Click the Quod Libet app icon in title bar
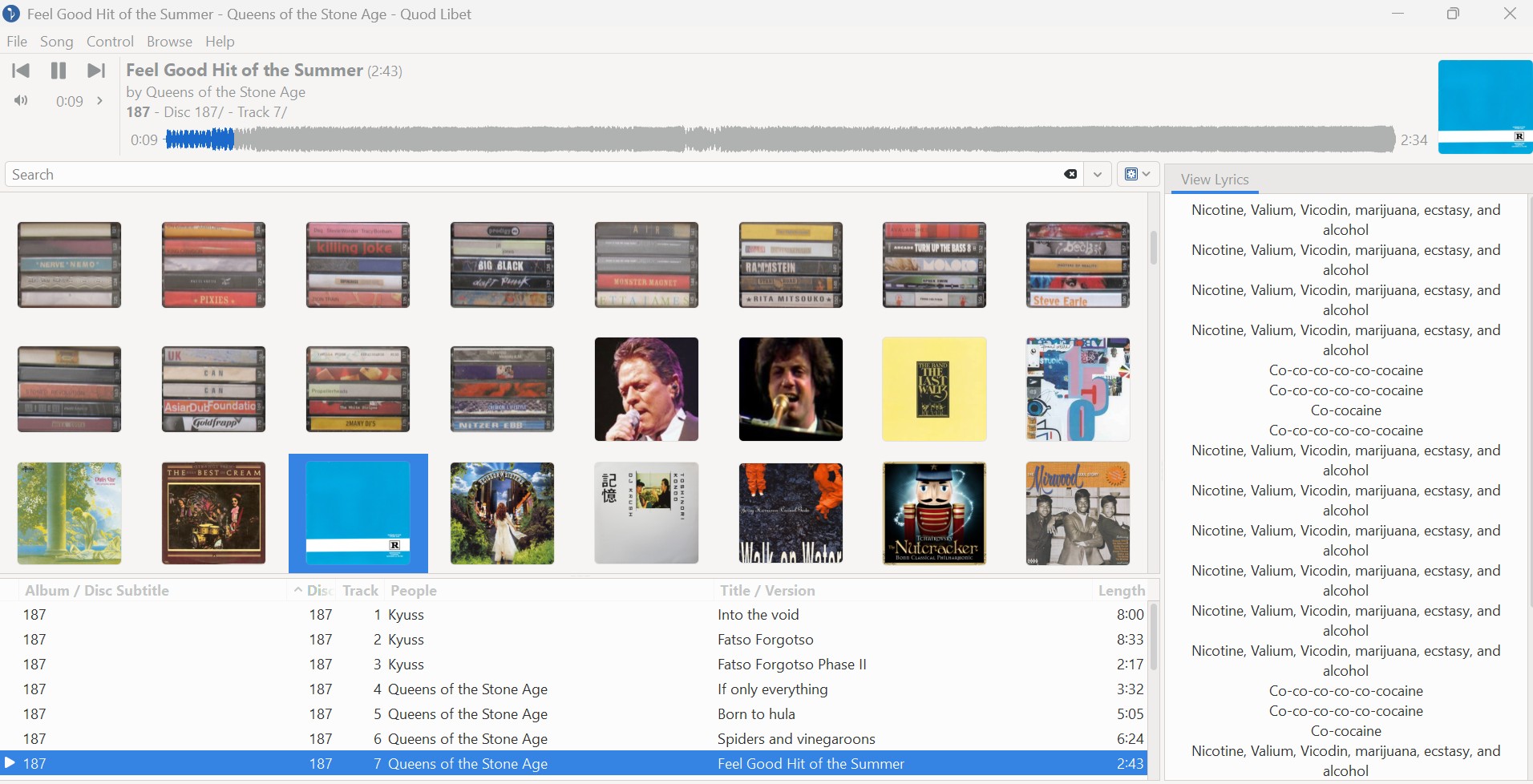 [x=11, y=14]
